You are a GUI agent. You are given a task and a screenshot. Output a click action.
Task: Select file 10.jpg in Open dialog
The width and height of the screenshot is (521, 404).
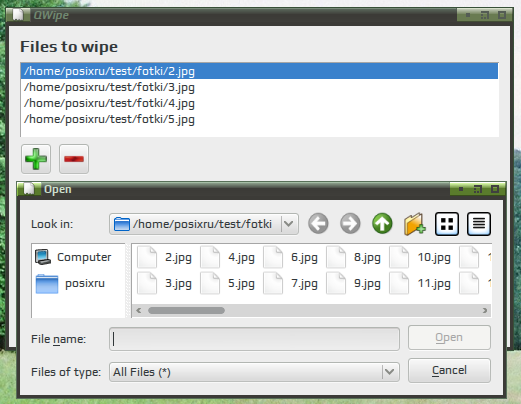pyautogui.click(x=420, y=257)
